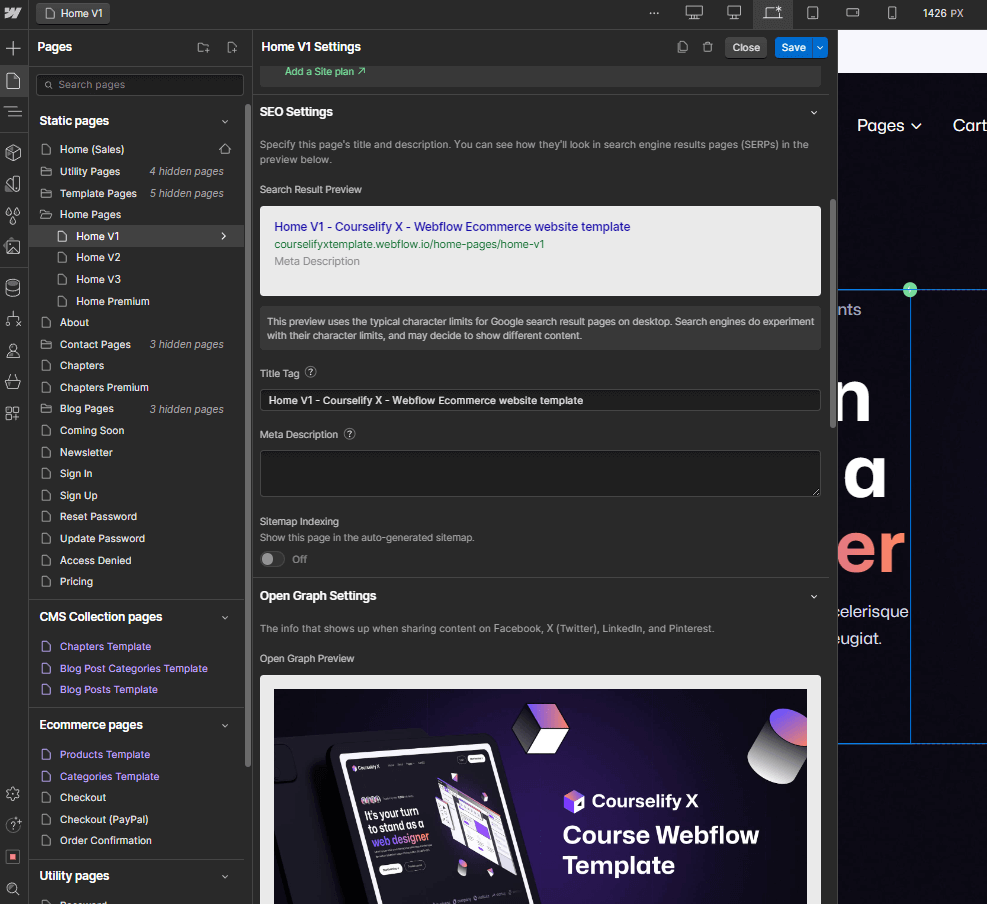Open the CMS Collections panel

pyautogui.click(x=14, y=287)
